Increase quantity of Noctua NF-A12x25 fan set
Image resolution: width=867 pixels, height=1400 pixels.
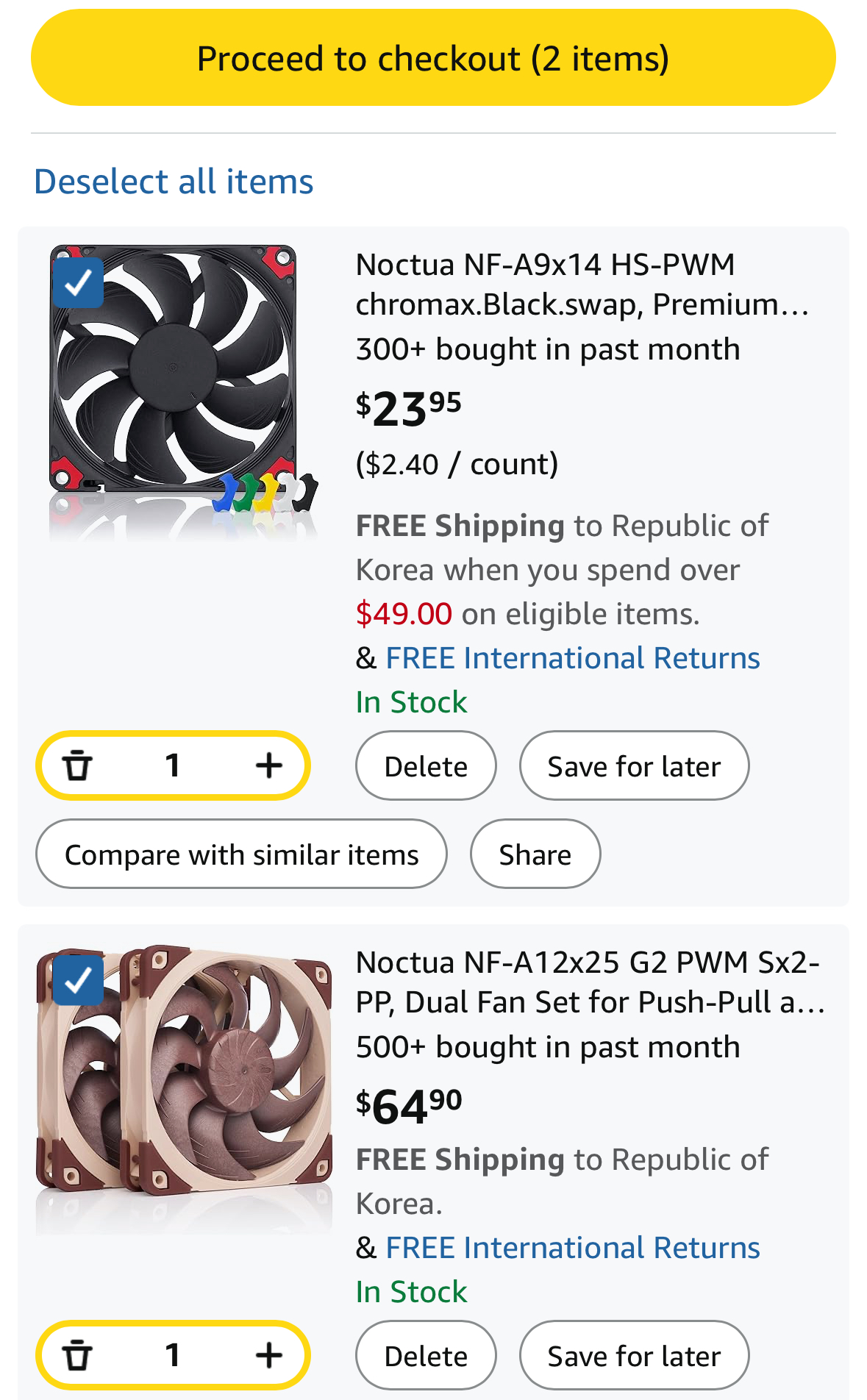coord(269,1355)
